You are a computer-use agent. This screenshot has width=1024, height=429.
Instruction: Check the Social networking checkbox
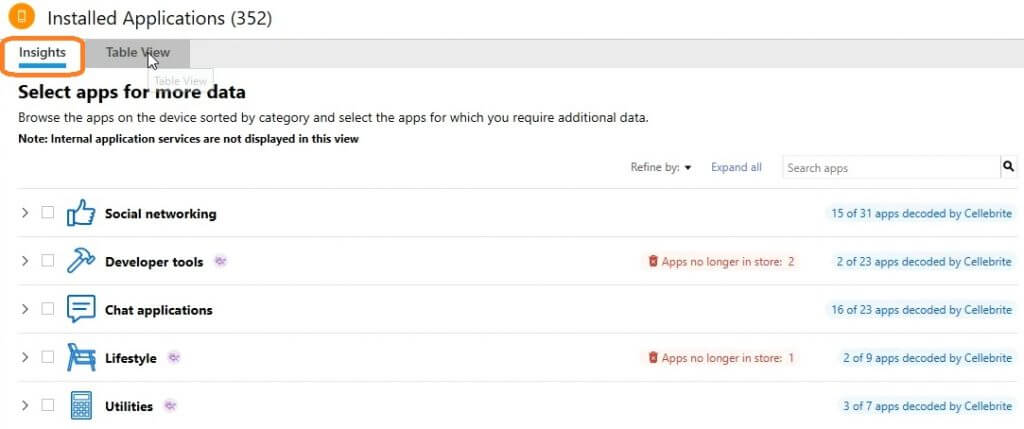point(47,213)
